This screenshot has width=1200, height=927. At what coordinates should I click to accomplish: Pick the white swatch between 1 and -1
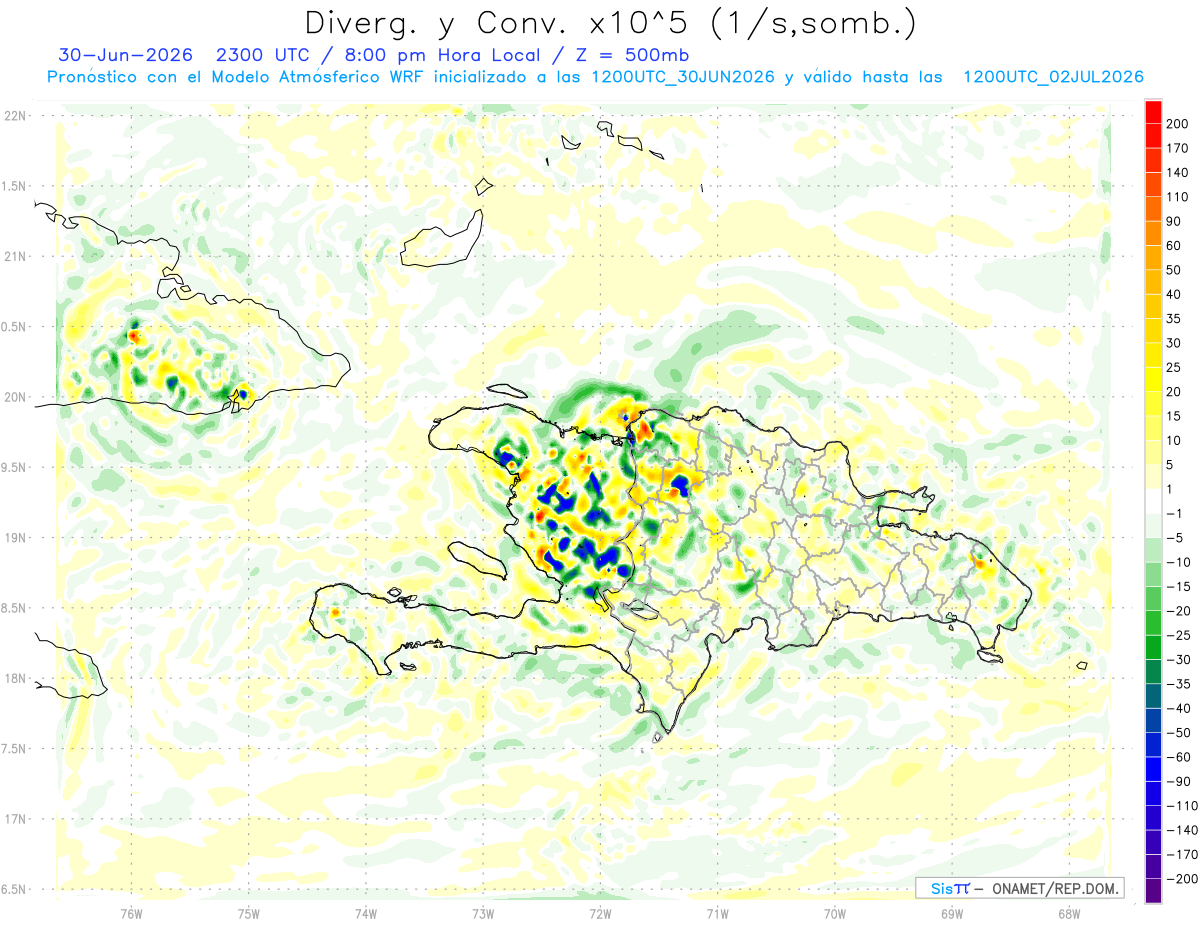[1154, 501]
